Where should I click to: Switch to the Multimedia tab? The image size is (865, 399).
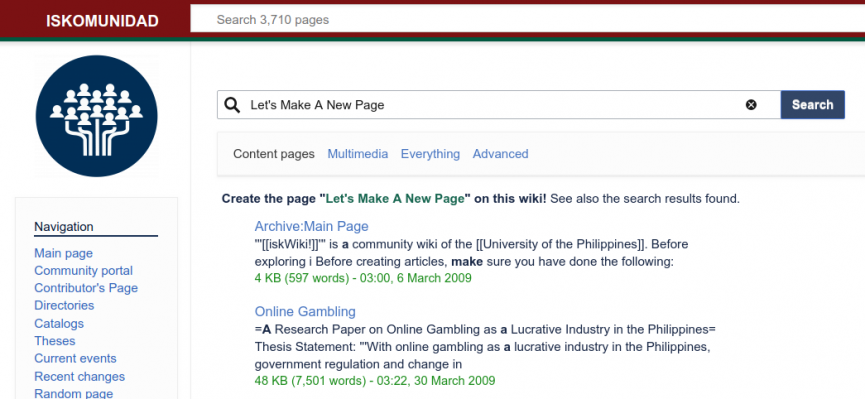pos(357,154)
